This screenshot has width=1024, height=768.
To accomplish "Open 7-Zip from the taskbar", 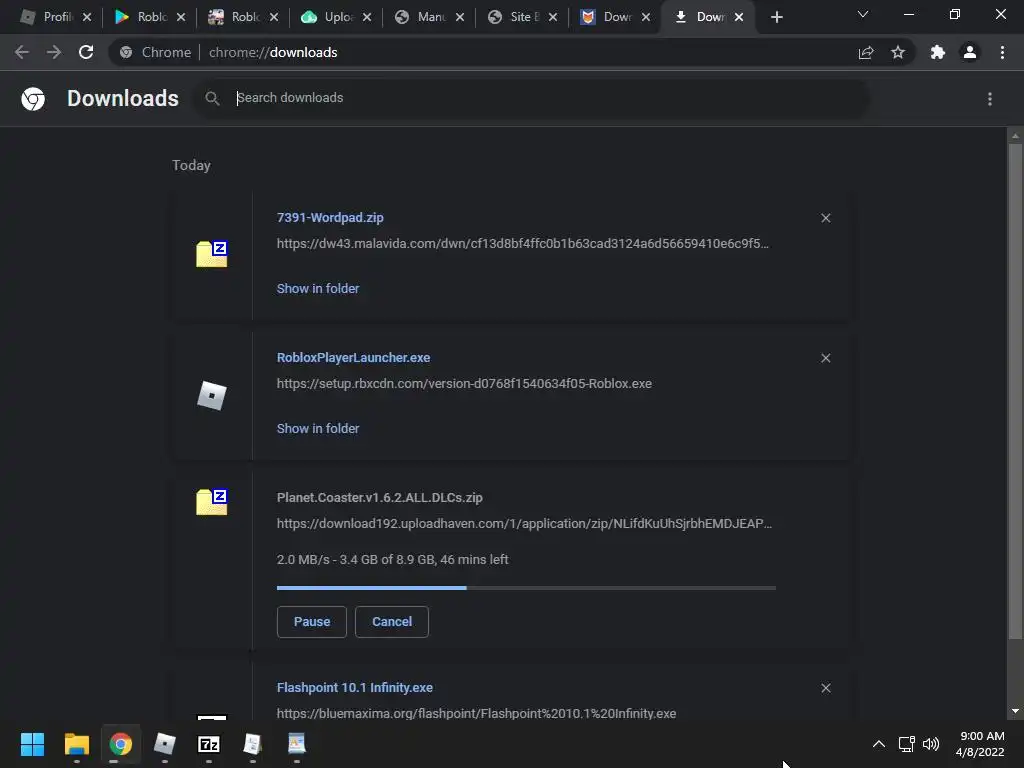I will click(x=209, y=744).
